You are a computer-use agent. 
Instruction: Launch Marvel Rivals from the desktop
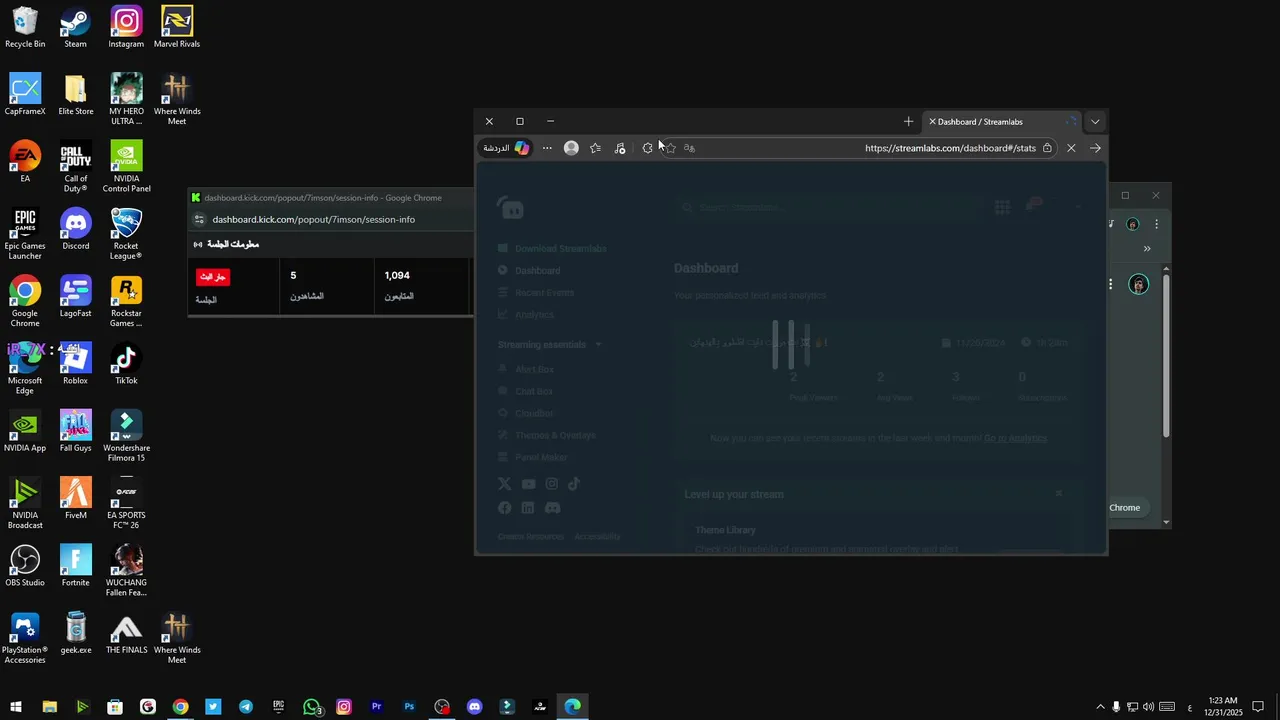[x=177, y=27]
